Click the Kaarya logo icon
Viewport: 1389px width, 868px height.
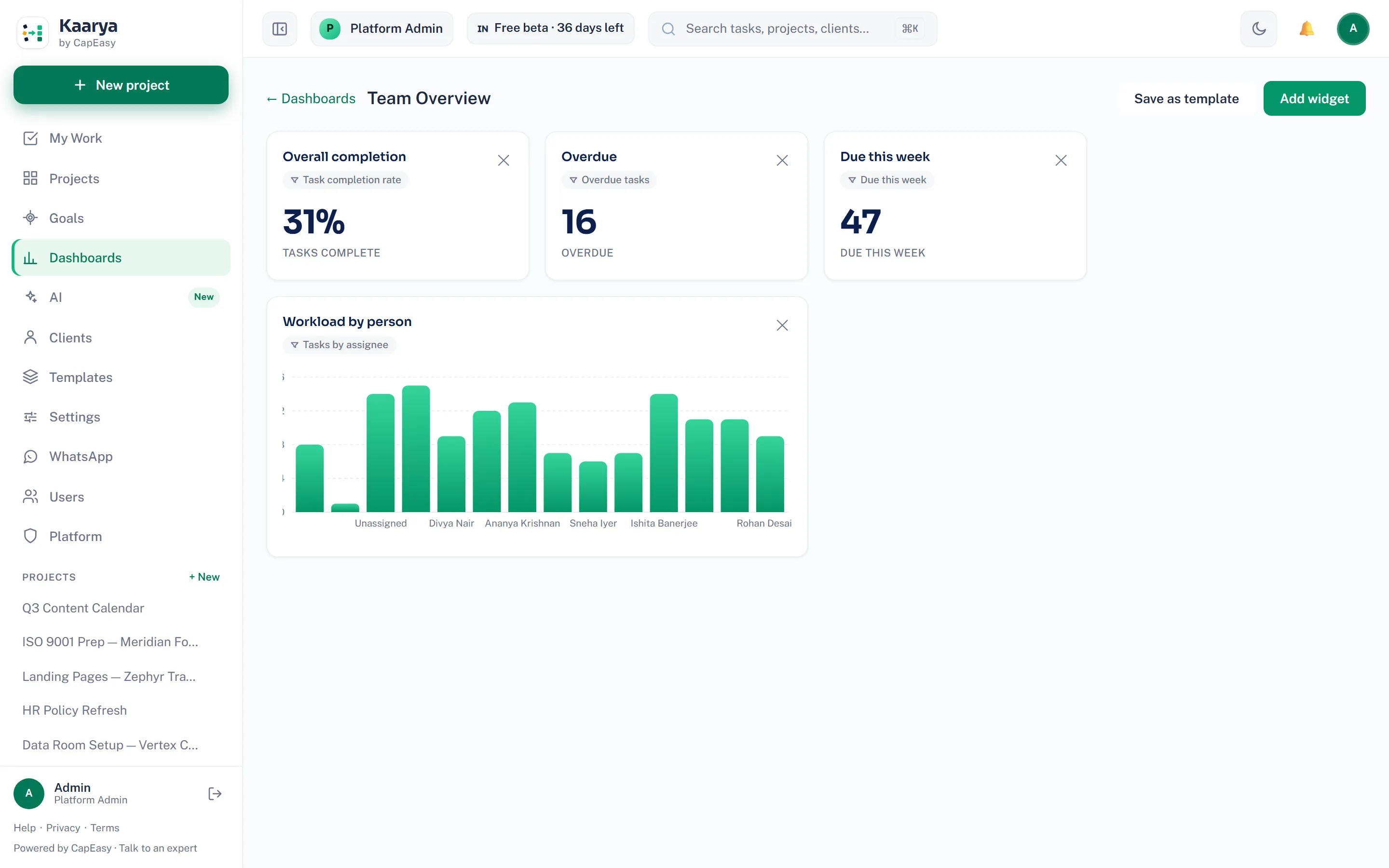point(33,32)
